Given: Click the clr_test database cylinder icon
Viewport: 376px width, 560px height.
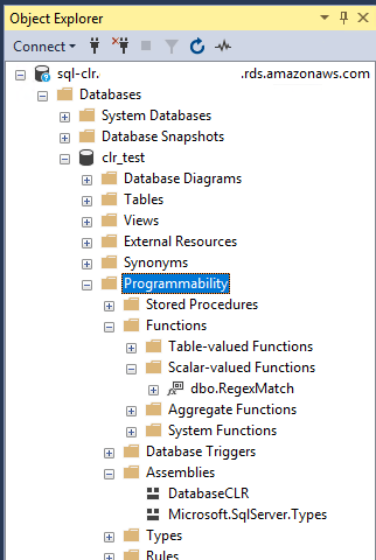Looking at the screenshot, I should pos(86,158).
